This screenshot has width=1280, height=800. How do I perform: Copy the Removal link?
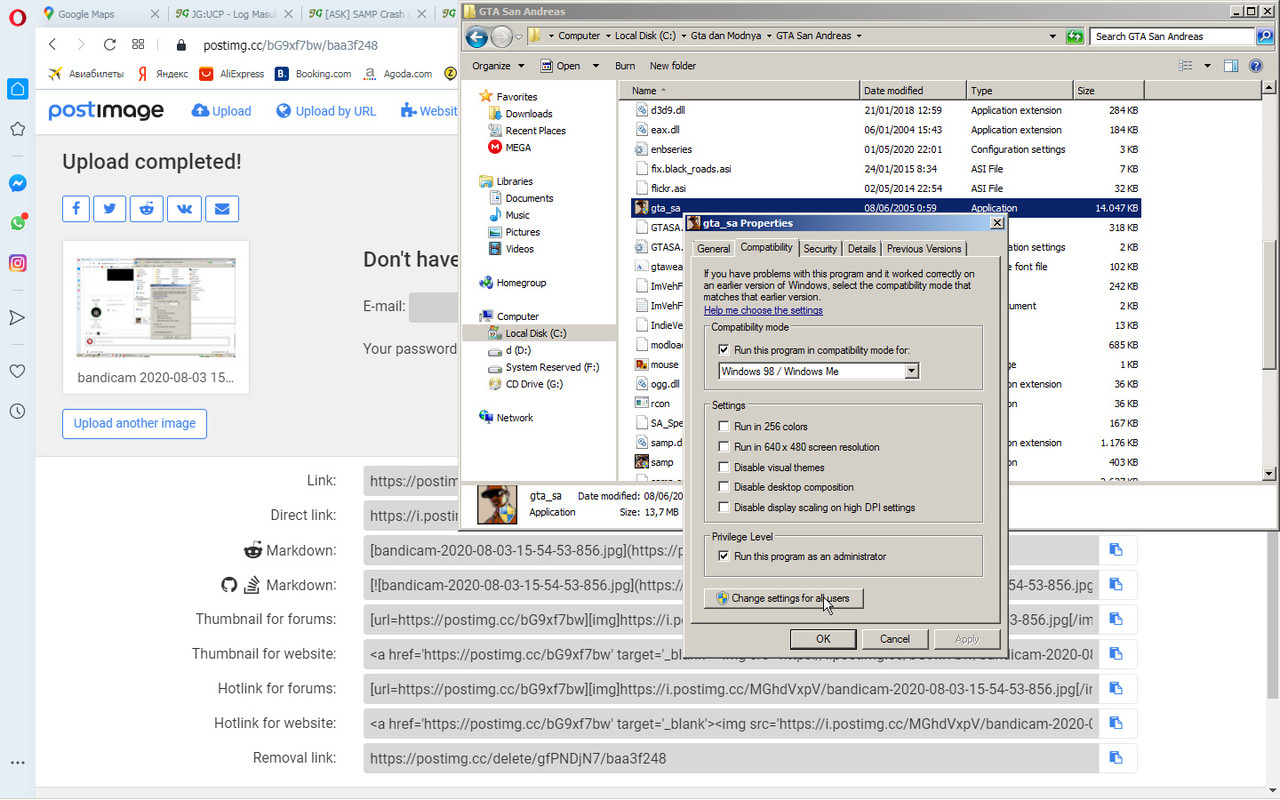(1117, 758)
